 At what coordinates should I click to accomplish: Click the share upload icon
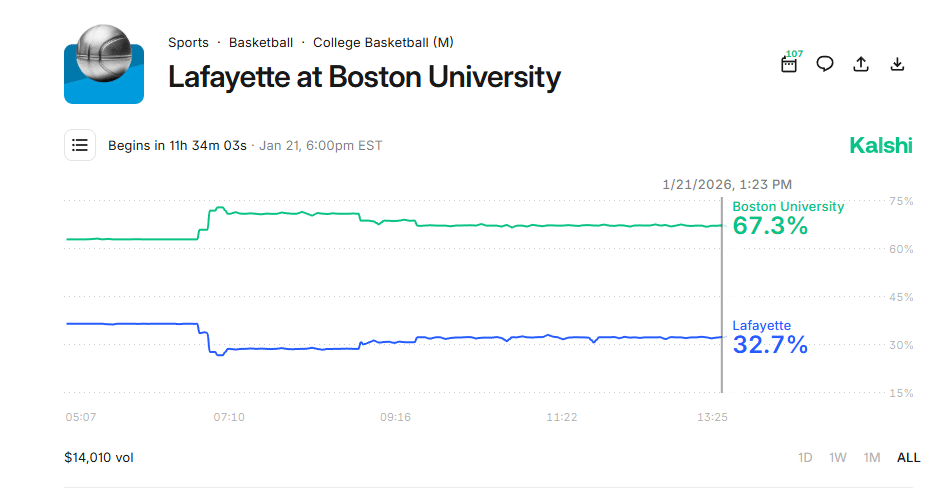861,64
